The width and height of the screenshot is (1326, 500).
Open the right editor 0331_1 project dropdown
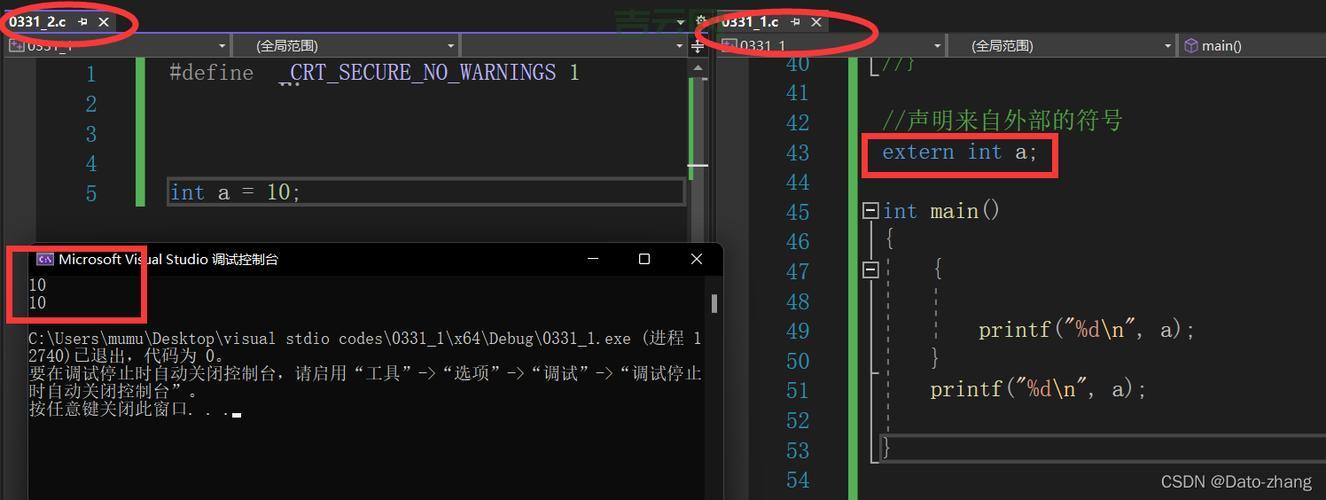pos(831,45)
